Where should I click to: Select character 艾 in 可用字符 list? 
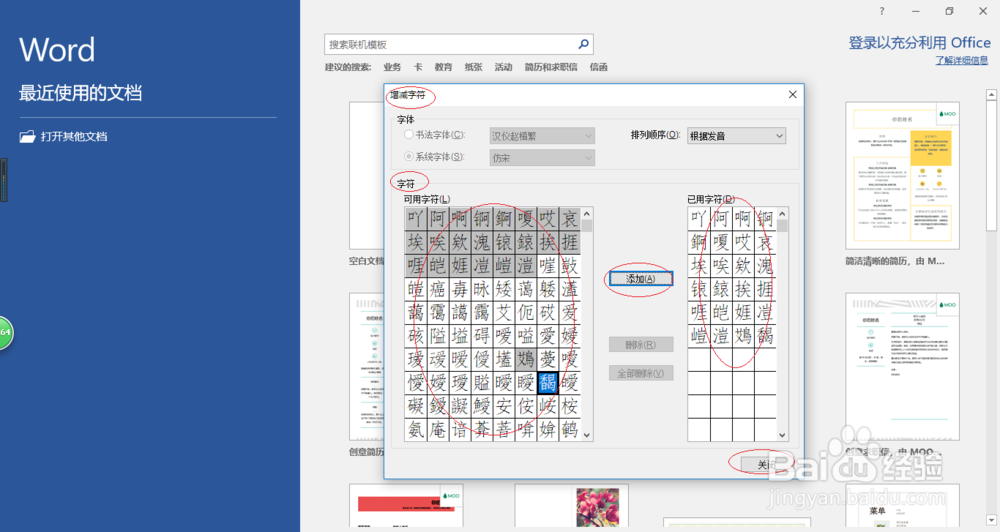pos(504,312)
